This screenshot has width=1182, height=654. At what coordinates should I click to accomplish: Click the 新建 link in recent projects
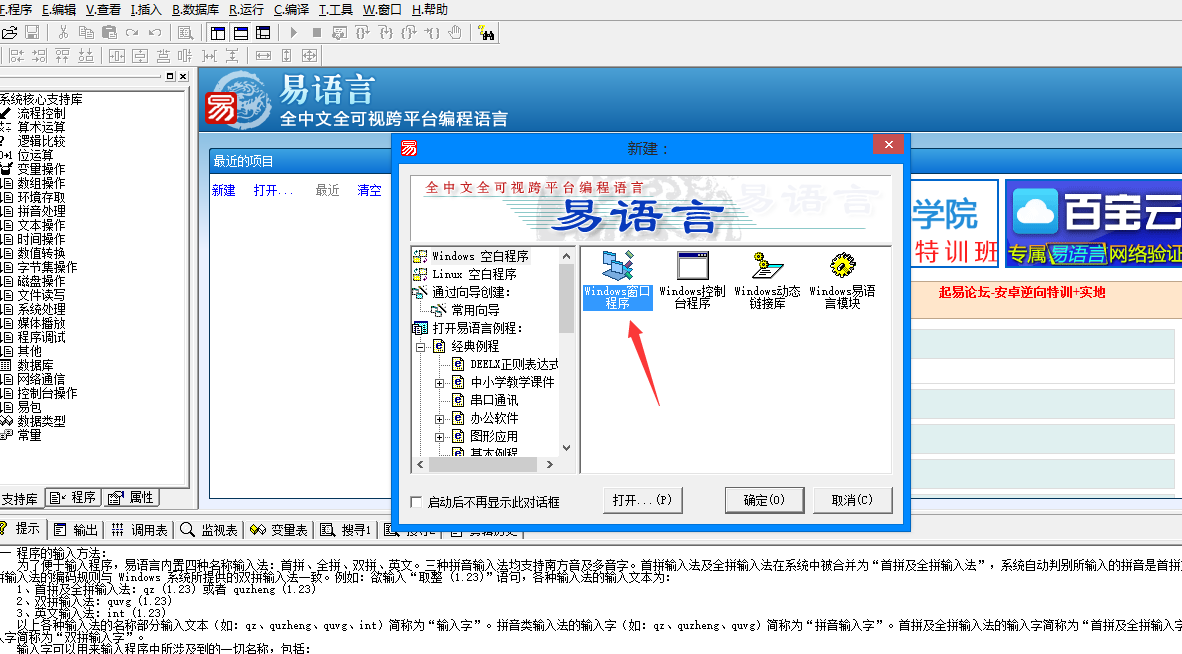pyautogui.click(x=223, y=191)
